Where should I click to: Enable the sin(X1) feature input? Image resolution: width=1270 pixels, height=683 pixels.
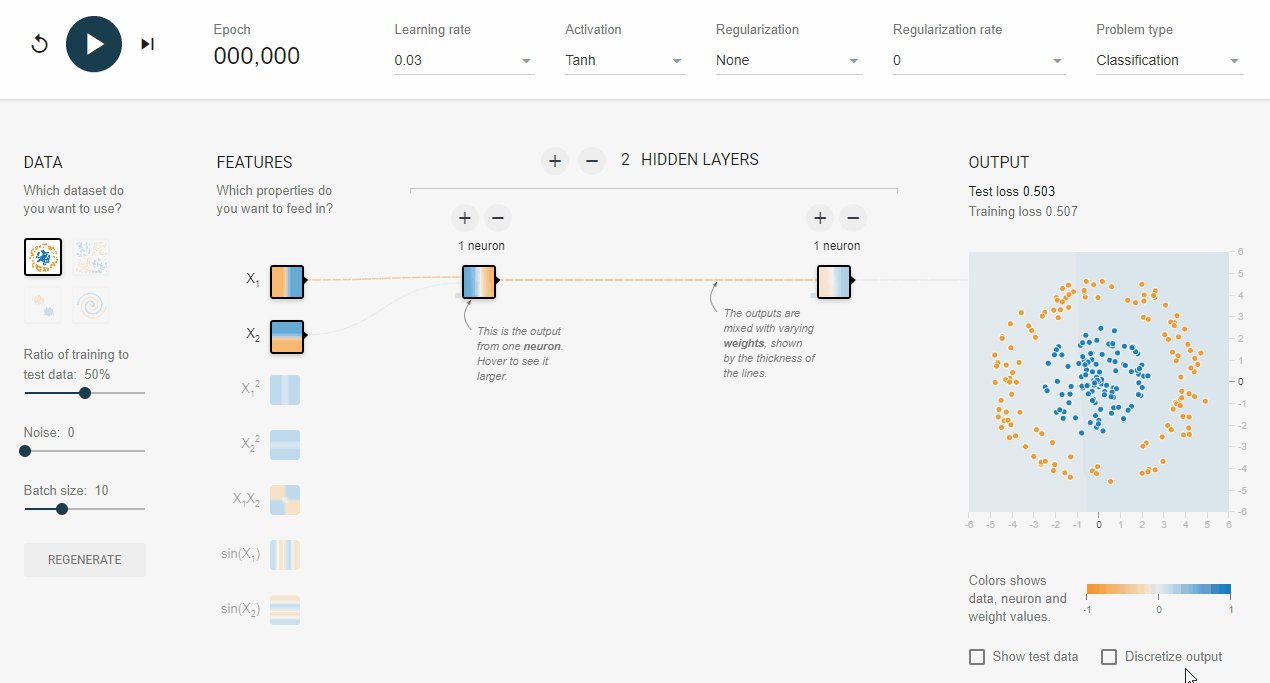pos(285,554)
